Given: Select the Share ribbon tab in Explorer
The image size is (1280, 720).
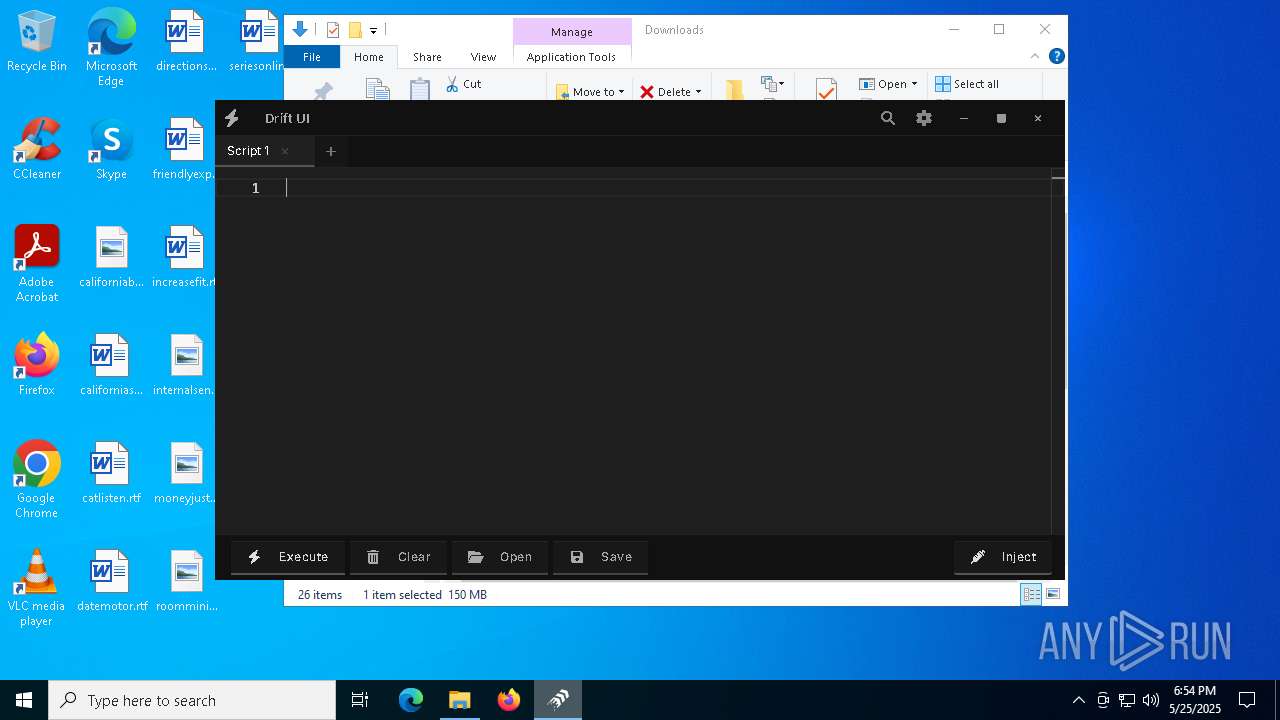Looking at the screenshot, I should click(427, 57).
